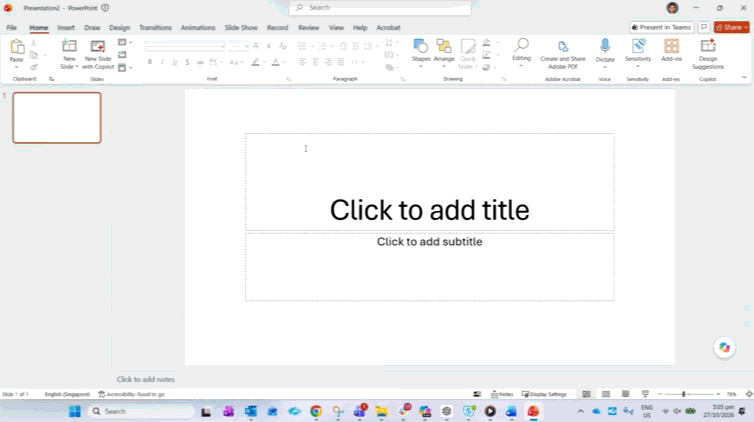Toggle Bold formatting
Viewport: 754px width, 422px height.
tap(150, 62)
